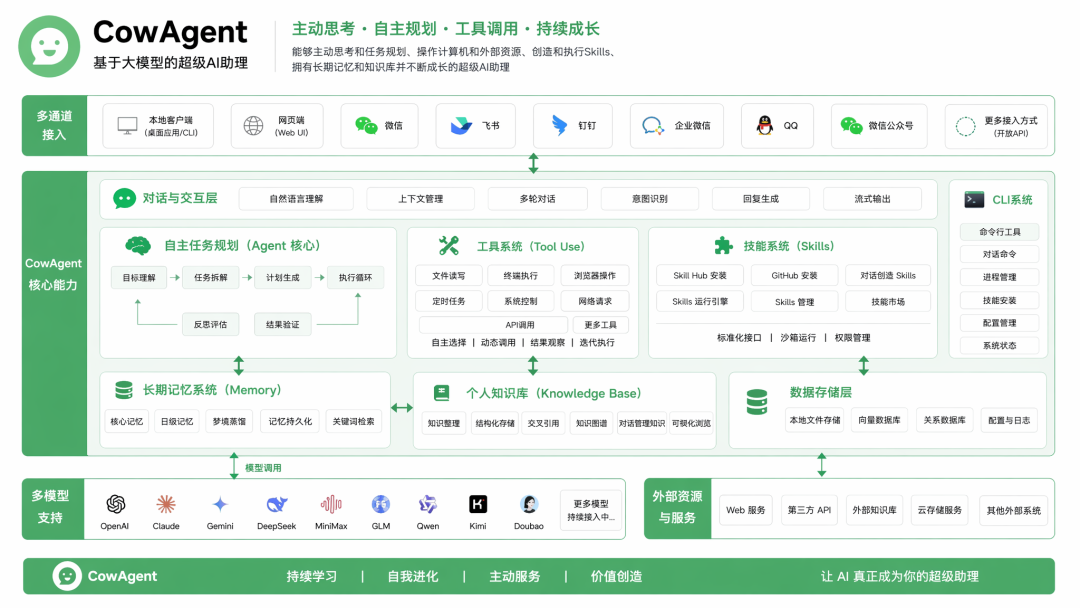Select the 意图识别 box
Screen dimensions: 1080x608
pyautogui.click(x=650, y=199)
